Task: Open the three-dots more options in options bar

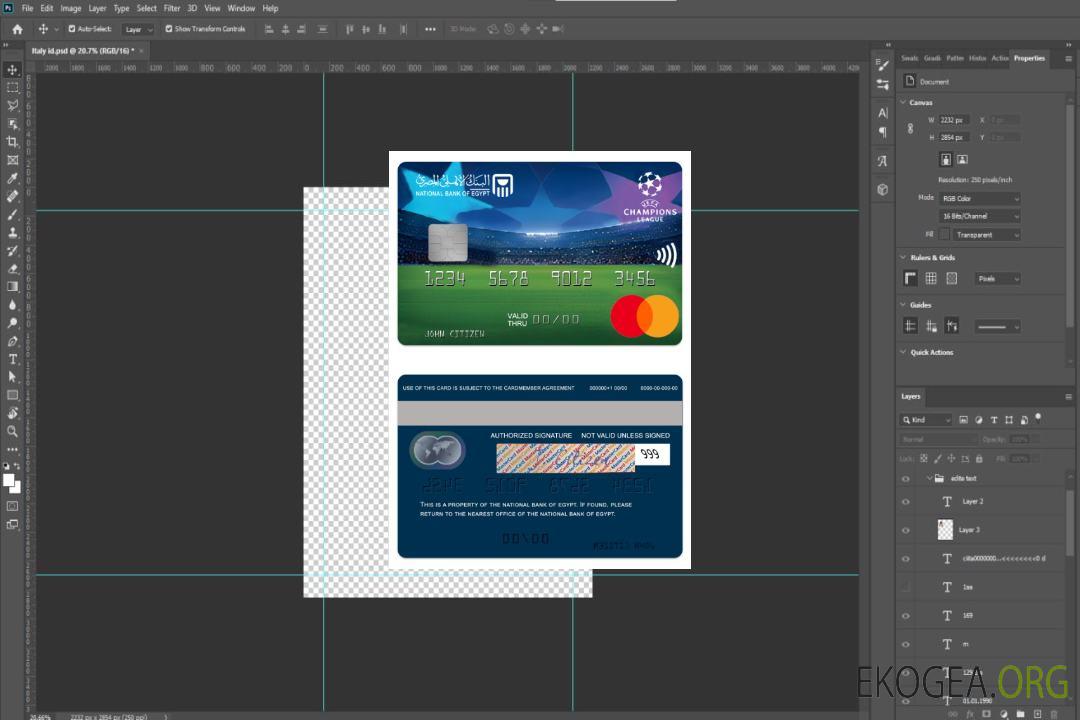Action: pos(430,29)
